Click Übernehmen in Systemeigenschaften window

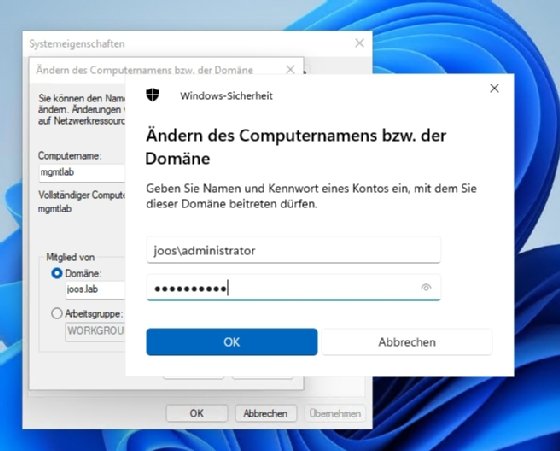[x=335, y=413]
